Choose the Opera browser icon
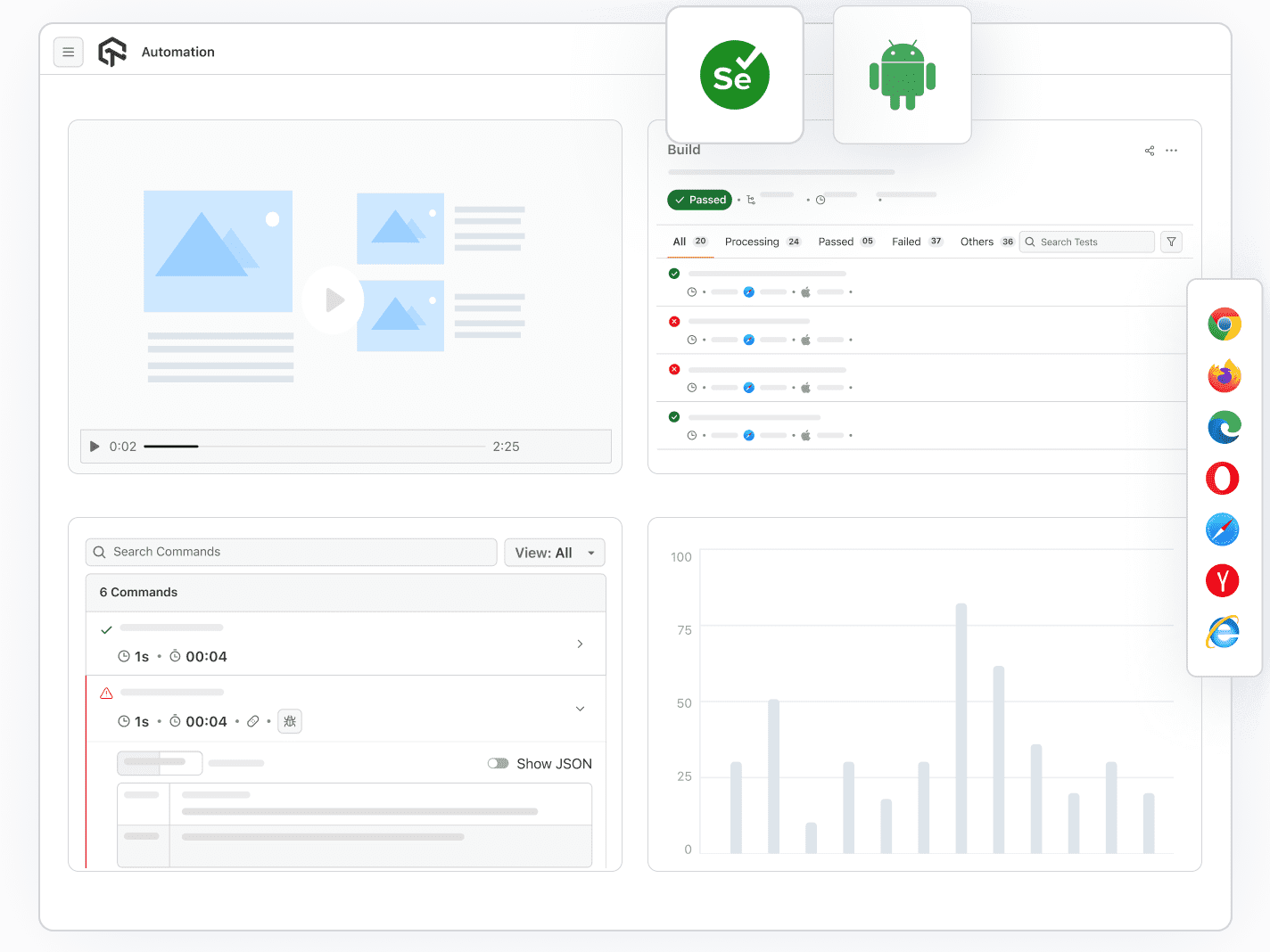 coord(1223,479)
